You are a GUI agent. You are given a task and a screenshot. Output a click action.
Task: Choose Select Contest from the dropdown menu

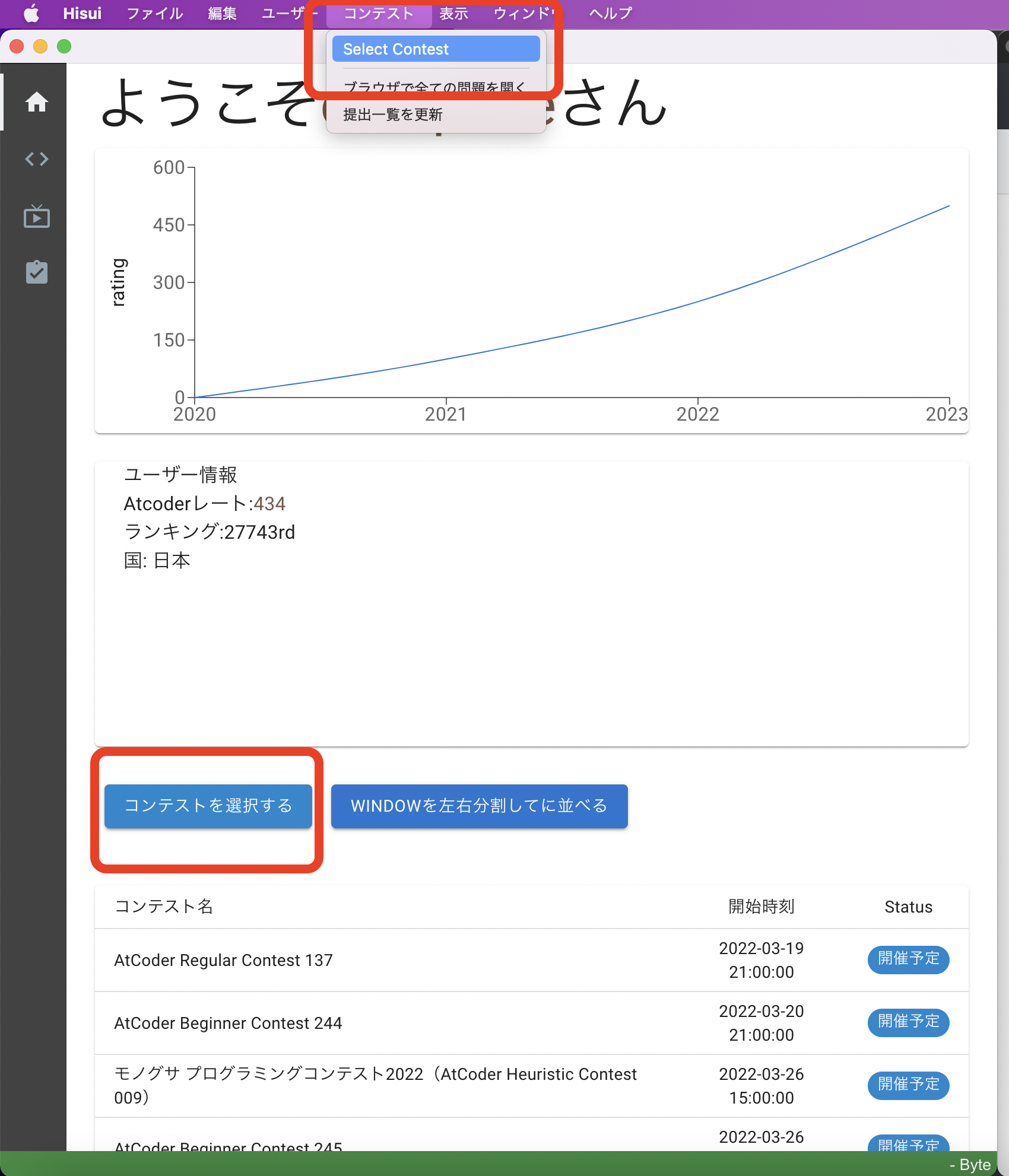point(436,49)
